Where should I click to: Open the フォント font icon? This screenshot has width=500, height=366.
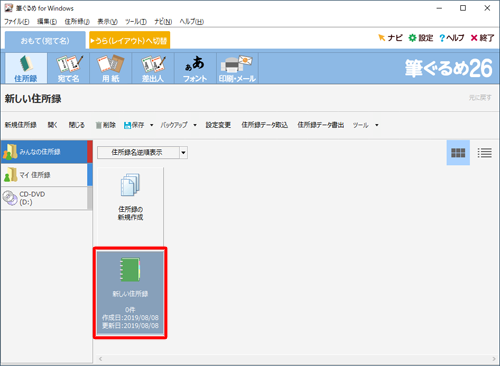point(195,68)
